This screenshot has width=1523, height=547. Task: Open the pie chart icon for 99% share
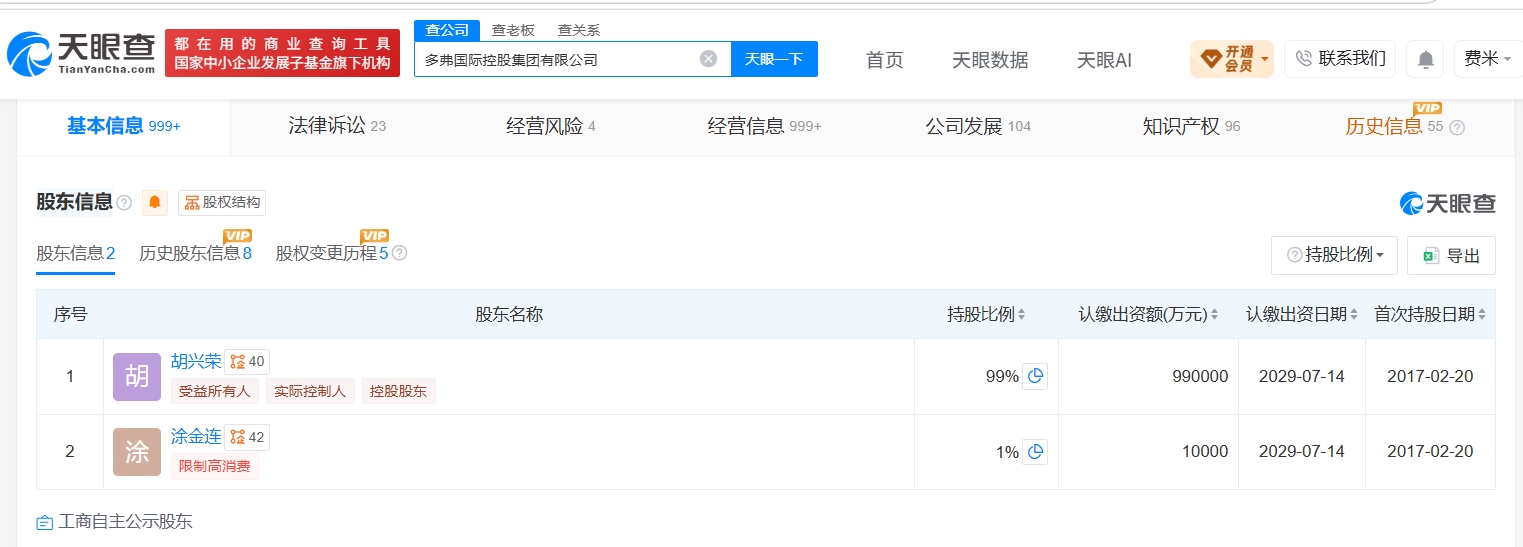(x=1036, y=376)
